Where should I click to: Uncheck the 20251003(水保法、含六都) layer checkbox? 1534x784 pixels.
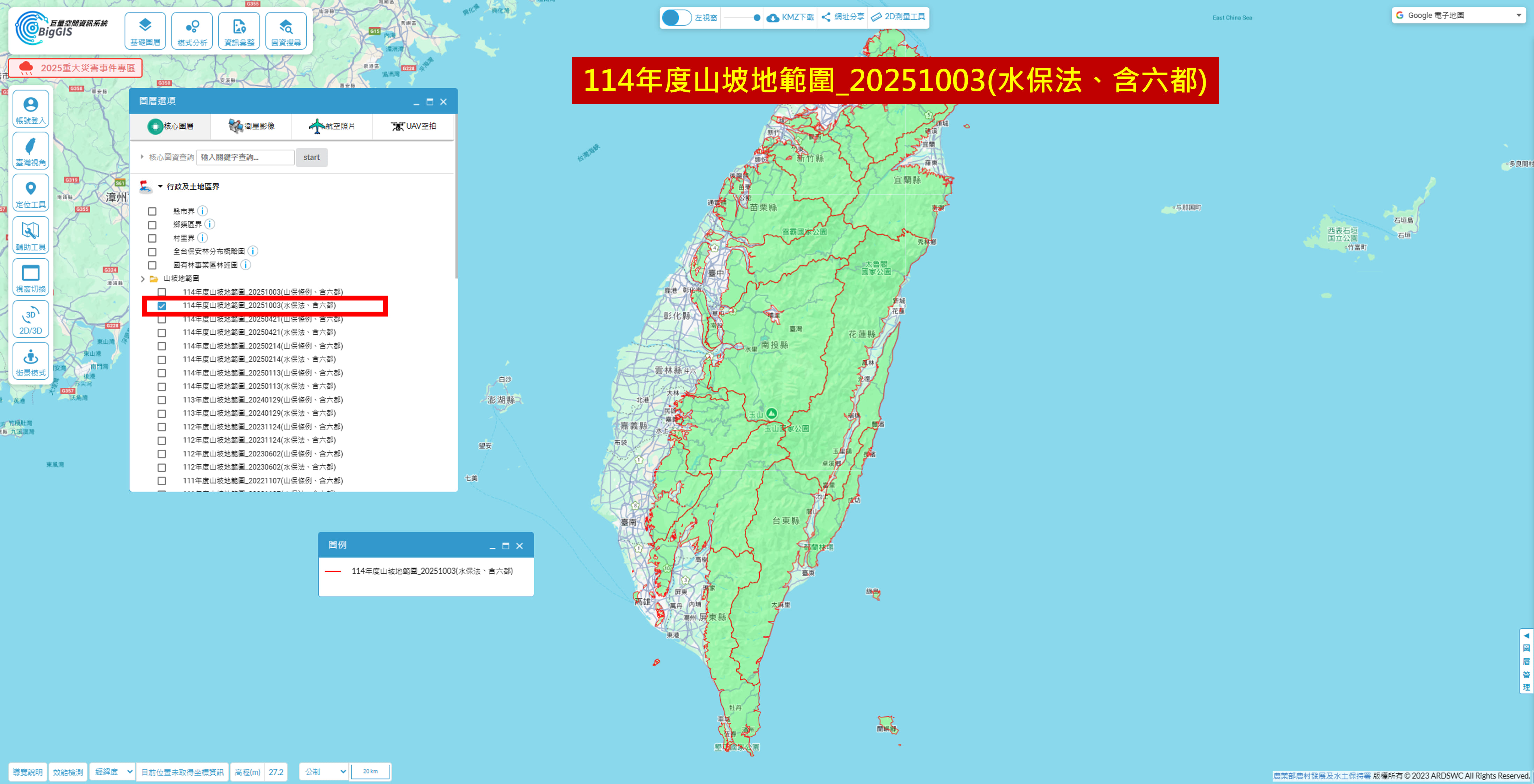click(162, 306)
